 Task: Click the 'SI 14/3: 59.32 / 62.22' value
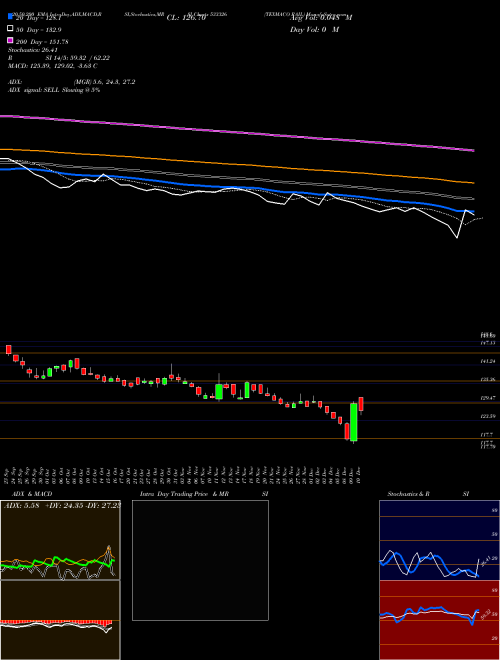(x=78, y=58)
